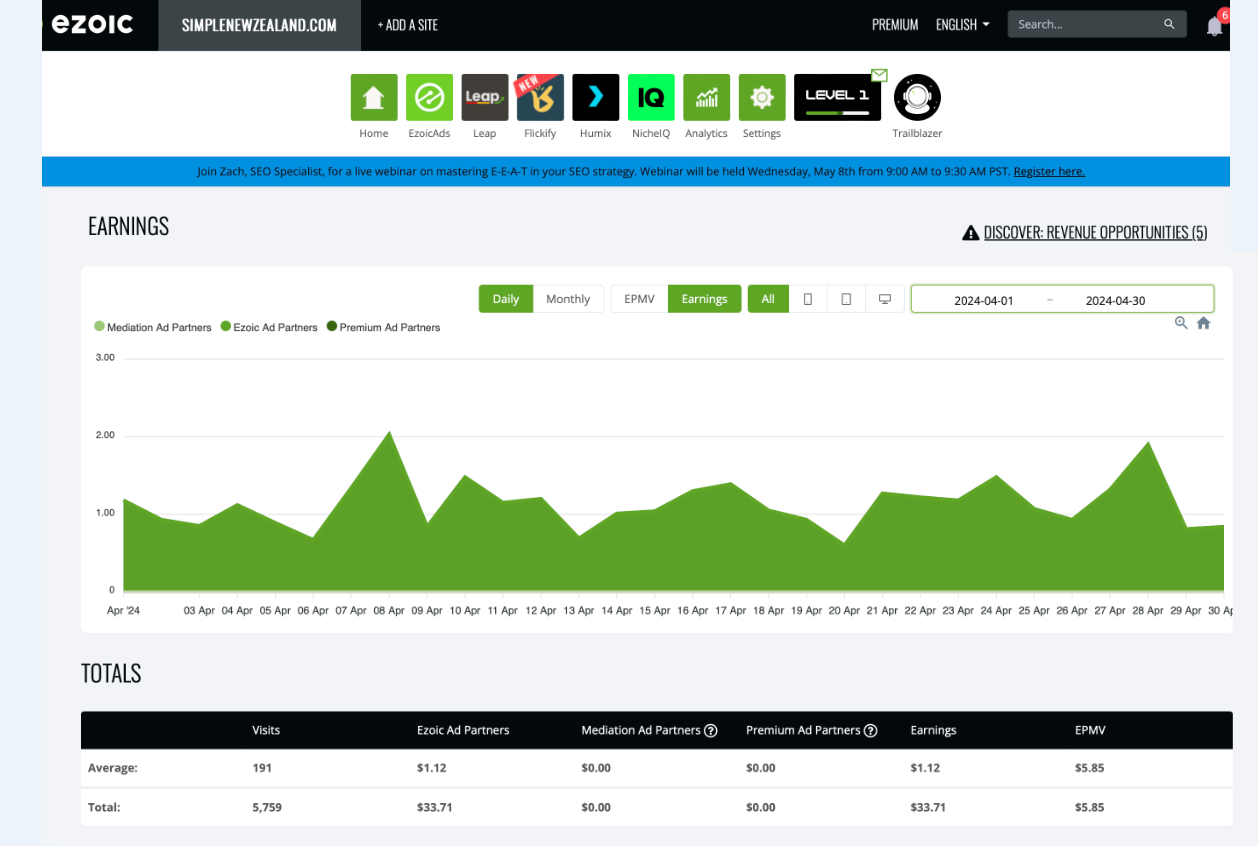Select the Earnings metric toggle

[705, 299]
